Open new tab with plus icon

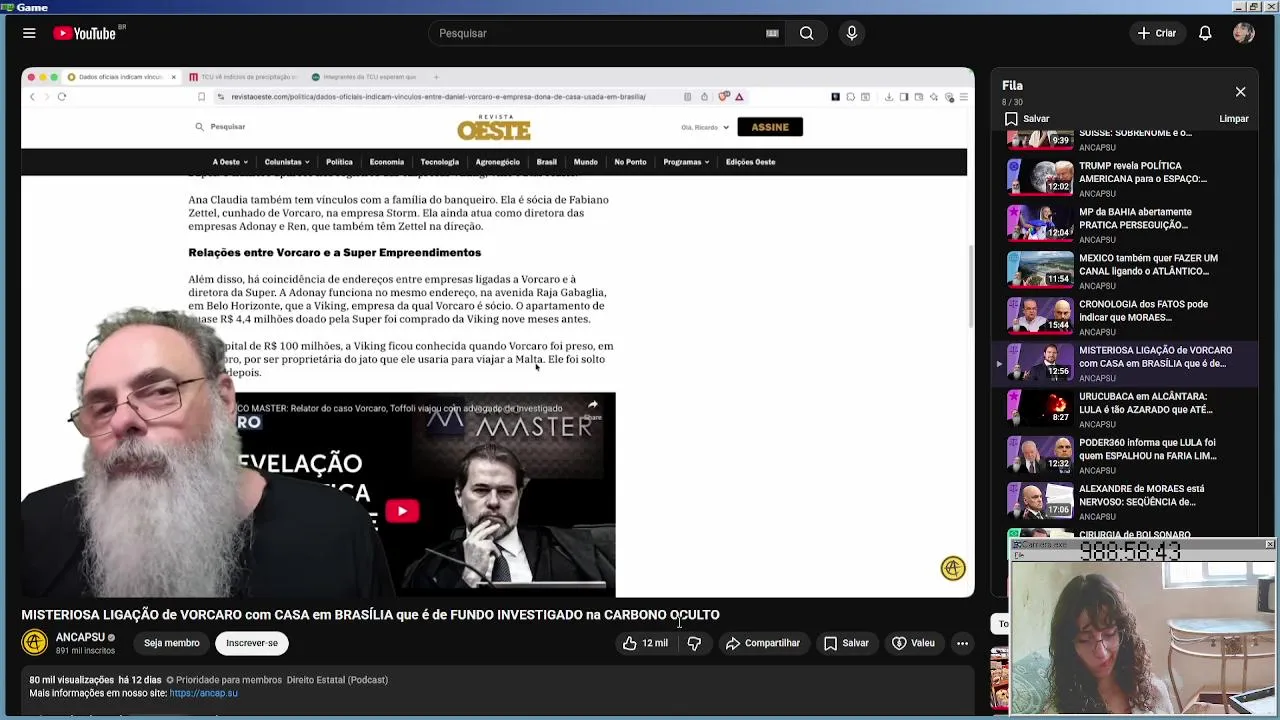[436, 77]
